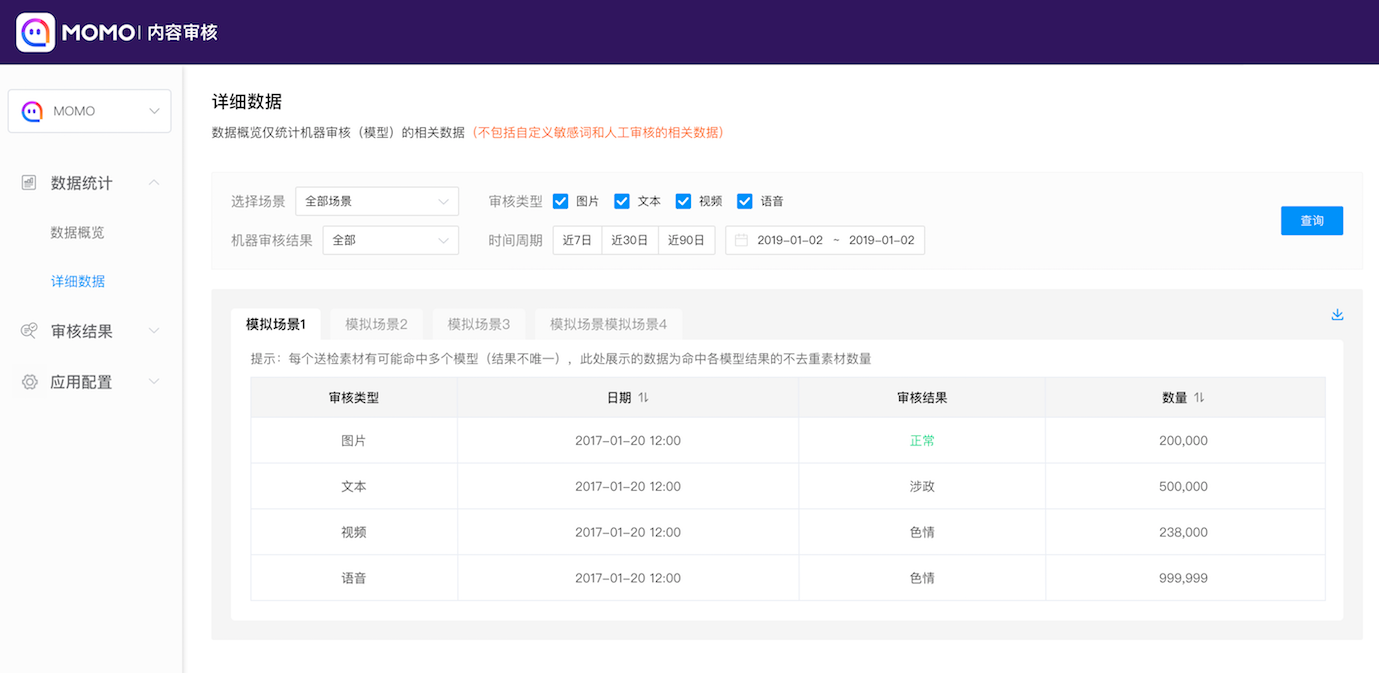This screenshot has width=1379, height=673.
Task: Open 详细数据 in the sidebar
Action: (x=78, y=281)
